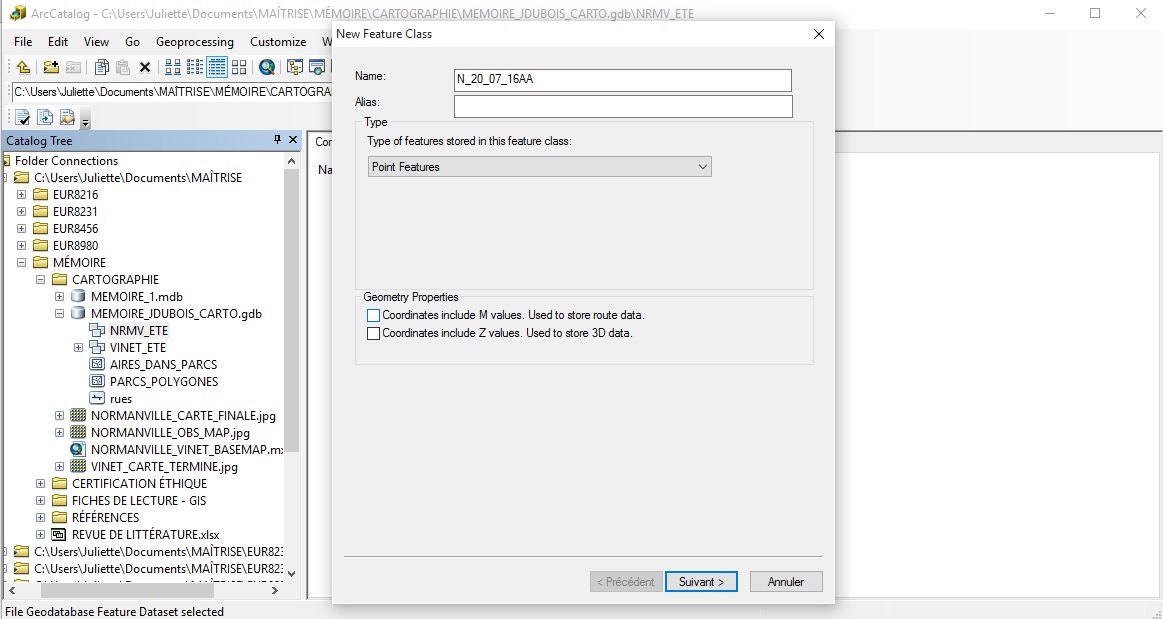Click Export Metadata icon

coord(45,117)
